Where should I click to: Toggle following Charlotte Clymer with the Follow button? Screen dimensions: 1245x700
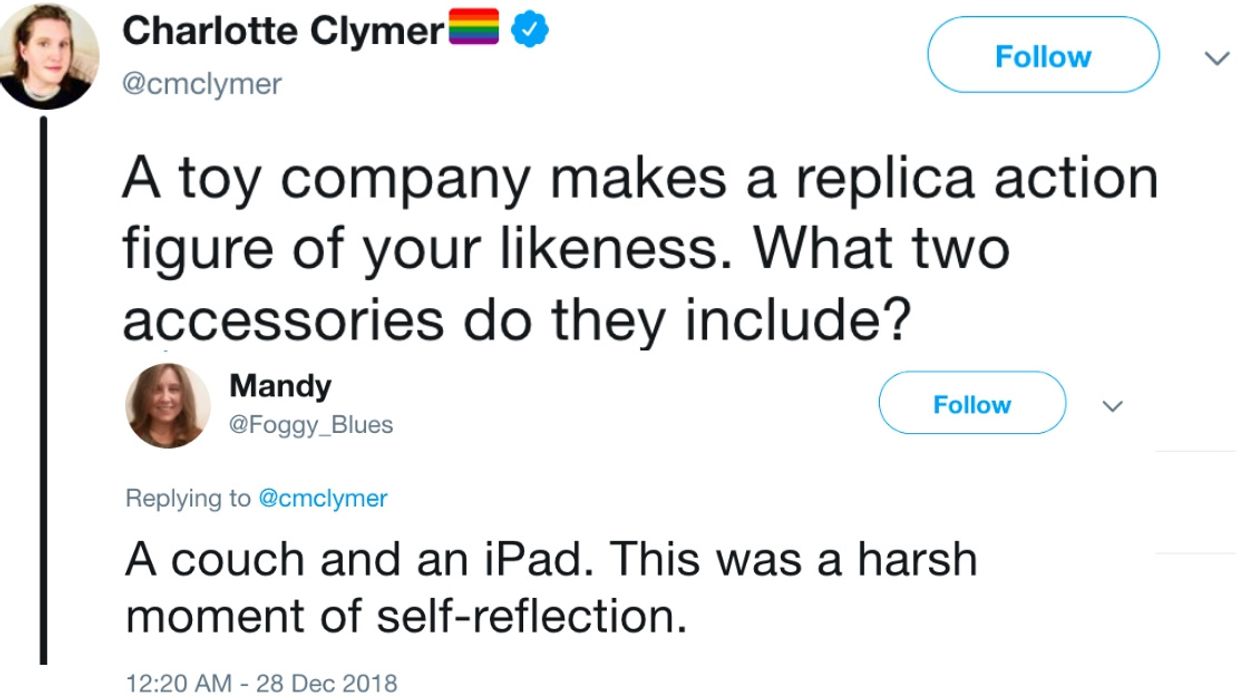point(1042,56)
